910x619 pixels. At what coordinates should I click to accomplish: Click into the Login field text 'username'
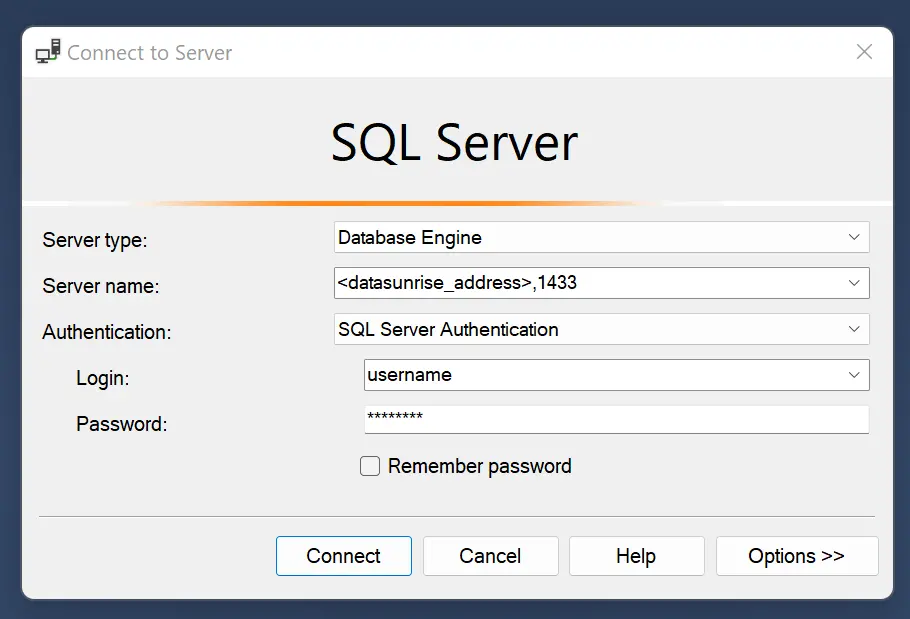409,375
